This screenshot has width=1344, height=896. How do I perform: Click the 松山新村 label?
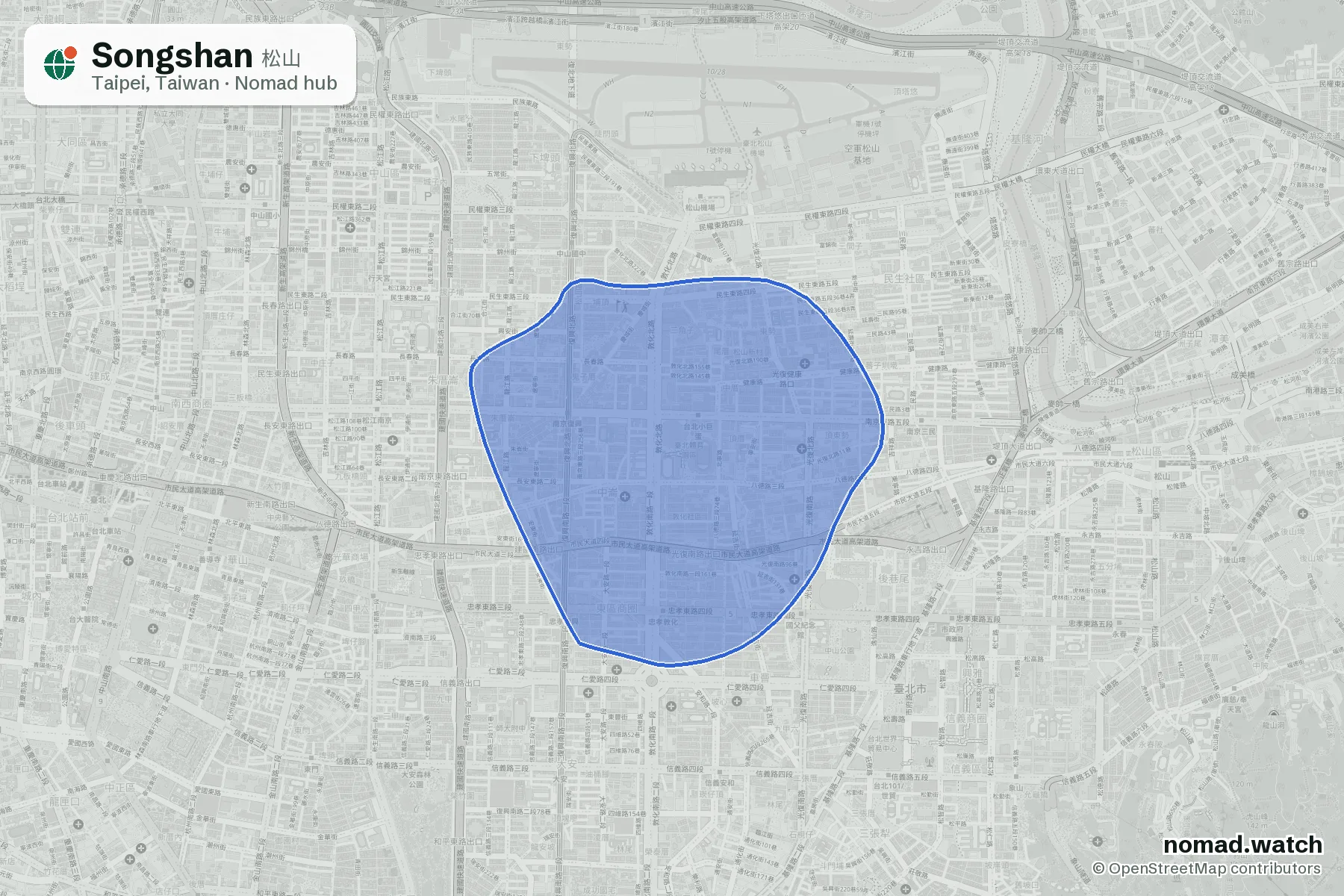coord(747,351)
